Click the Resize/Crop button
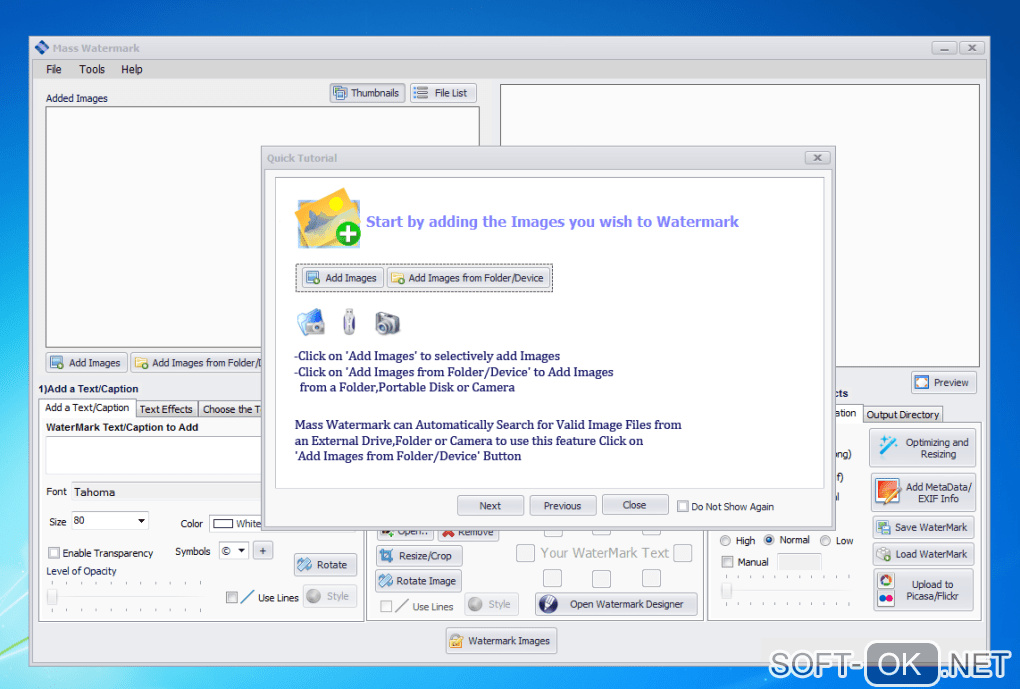 coord(418,556)
